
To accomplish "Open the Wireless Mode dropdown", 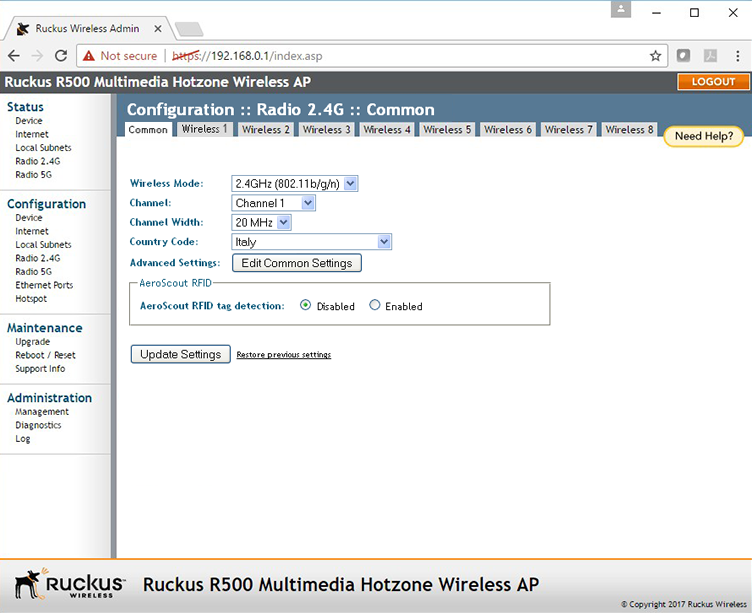I will coord(294,183).
